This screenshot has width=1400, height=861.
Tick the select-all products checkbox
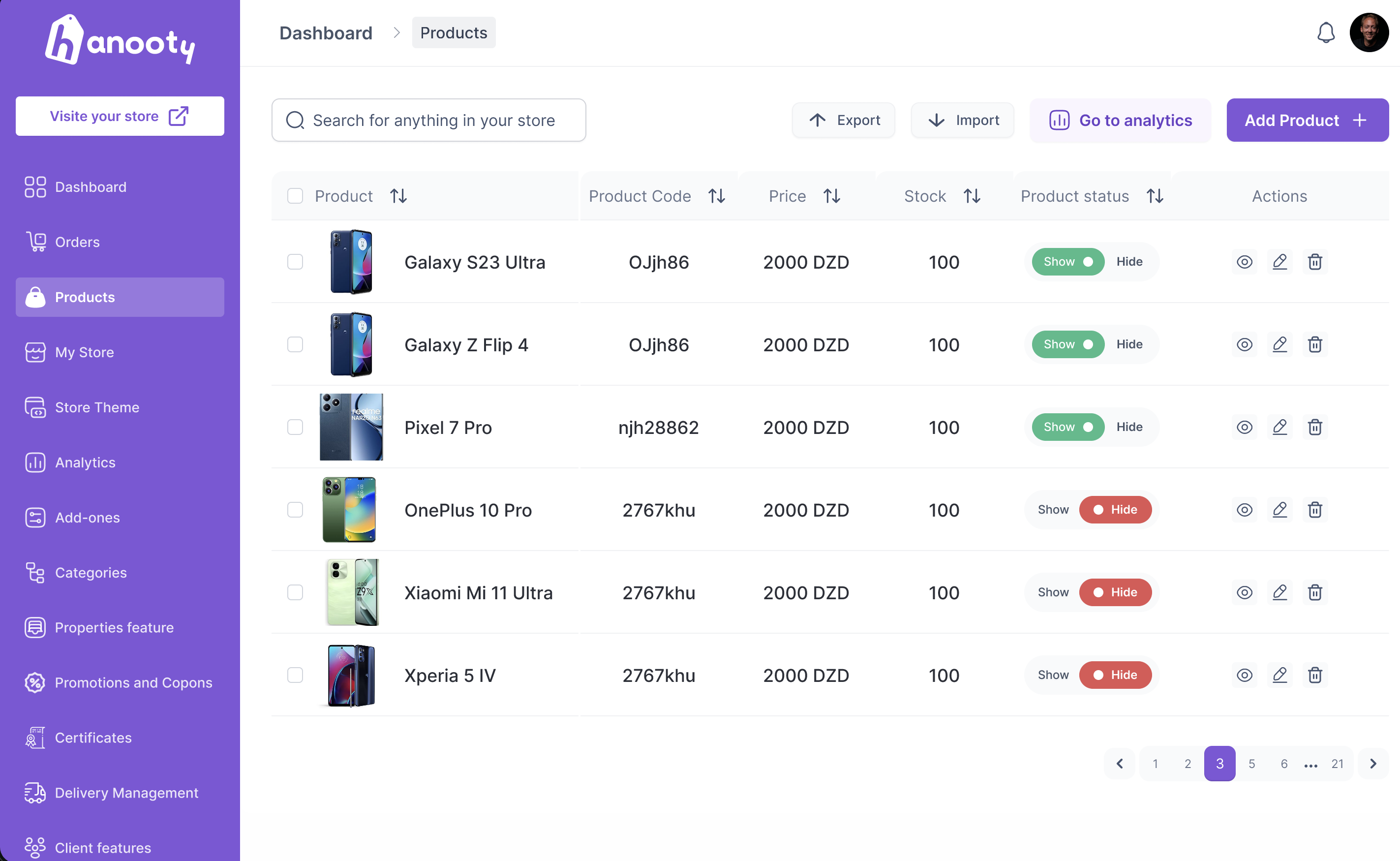tap(295, 196)
